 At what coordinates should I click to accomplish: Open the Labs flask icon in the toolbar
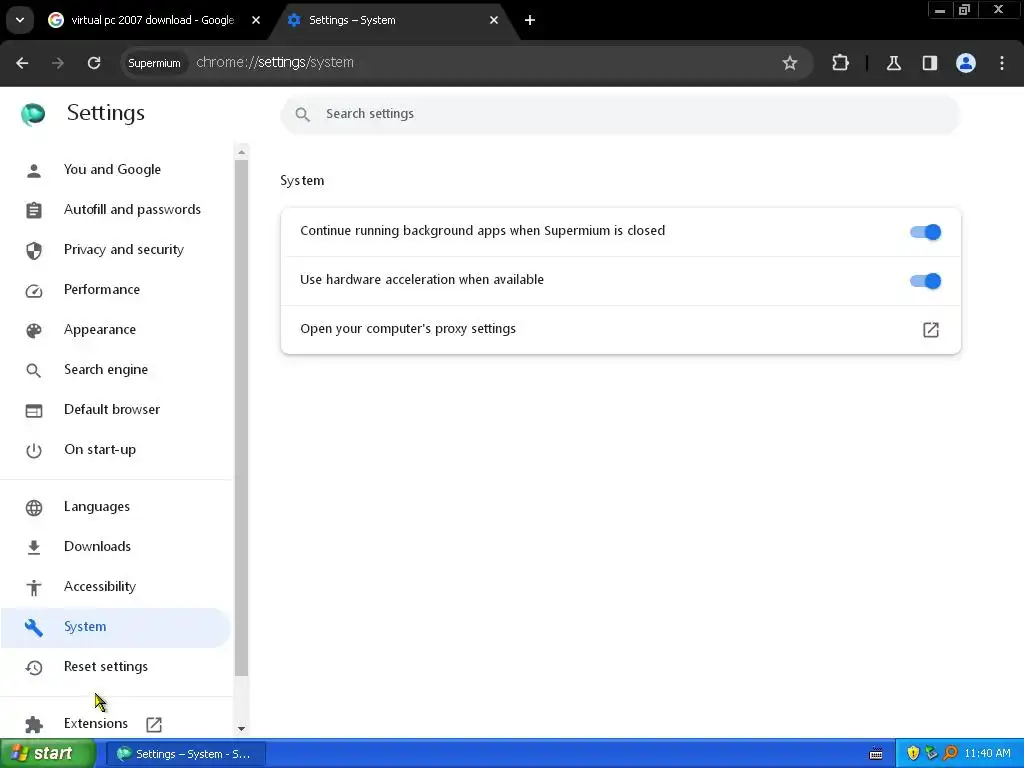click(x=893, y=63)
